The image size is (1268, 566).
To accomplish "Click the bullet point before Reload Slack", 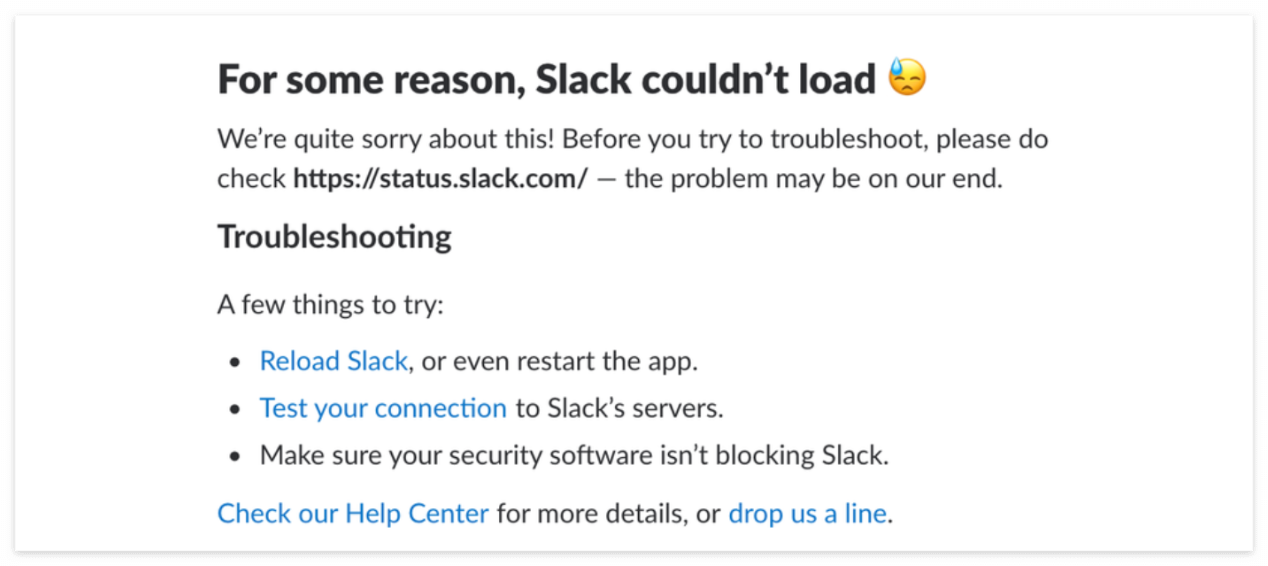I will coord(235,362).
